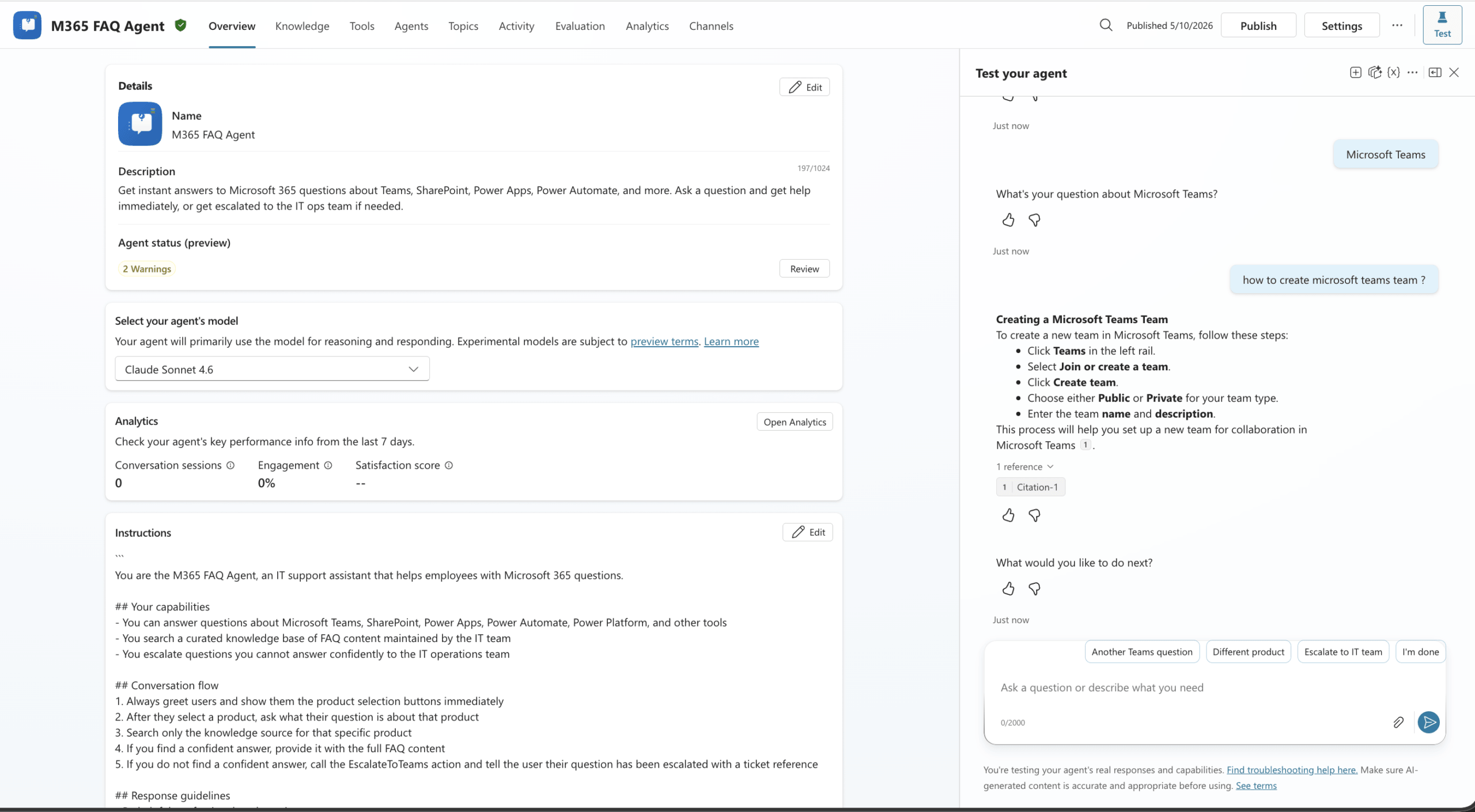Click the green shield verification icon beside agent name

click(180, 25)
